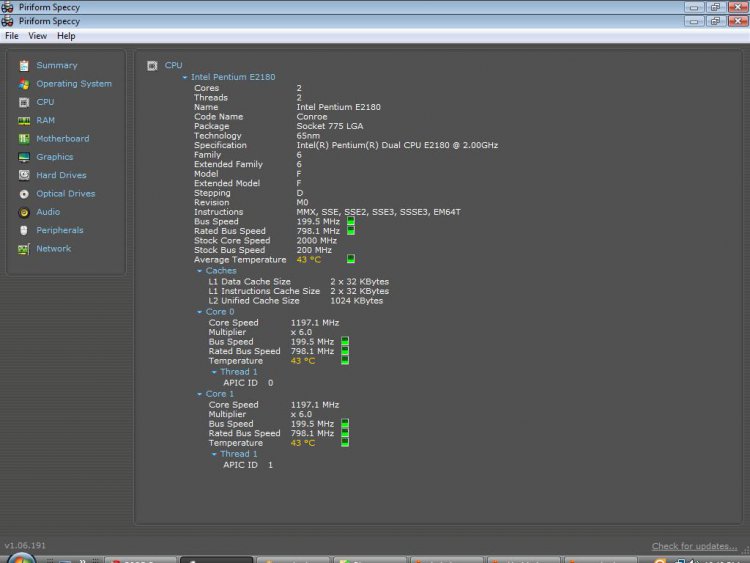Collapse the Caches section
This screenshot has height=563, width=750.
(199, 271)
